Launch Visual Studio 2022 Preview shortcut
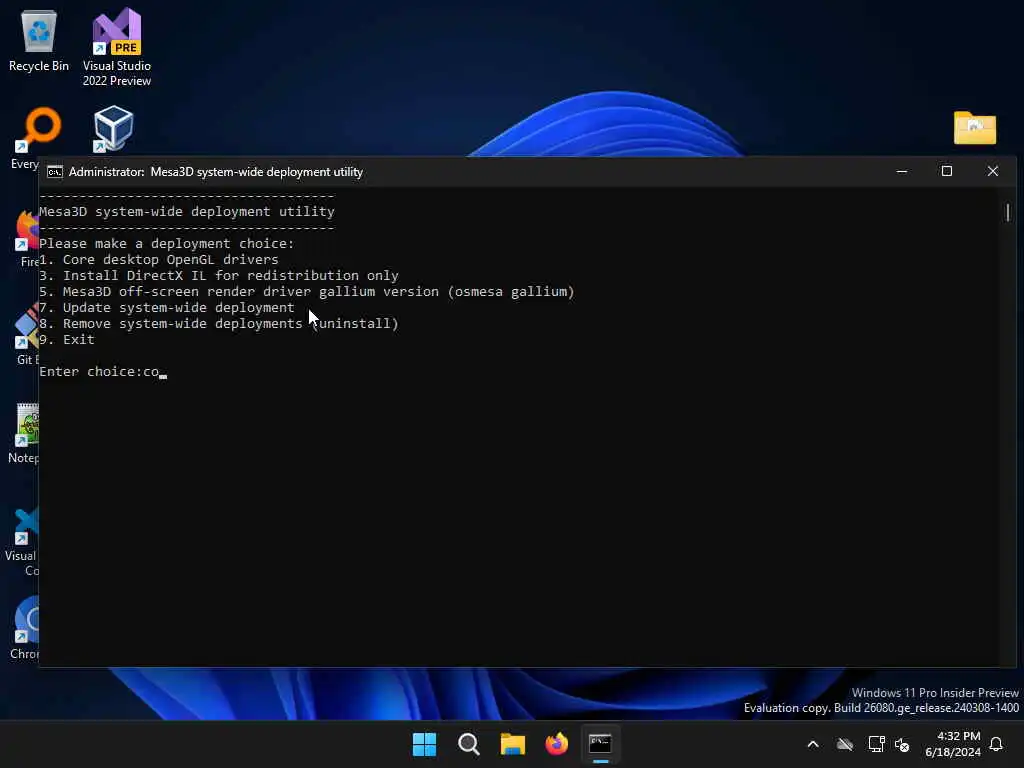Viewport: 1024px width, 768px height. pyautogui.click(x=116, y=47)
